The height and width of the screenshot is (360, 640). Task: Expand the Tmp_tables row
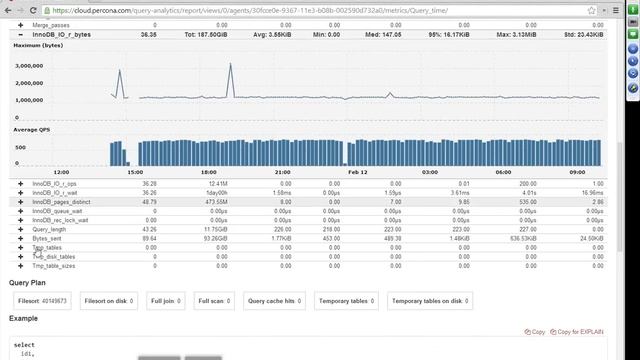20,247
